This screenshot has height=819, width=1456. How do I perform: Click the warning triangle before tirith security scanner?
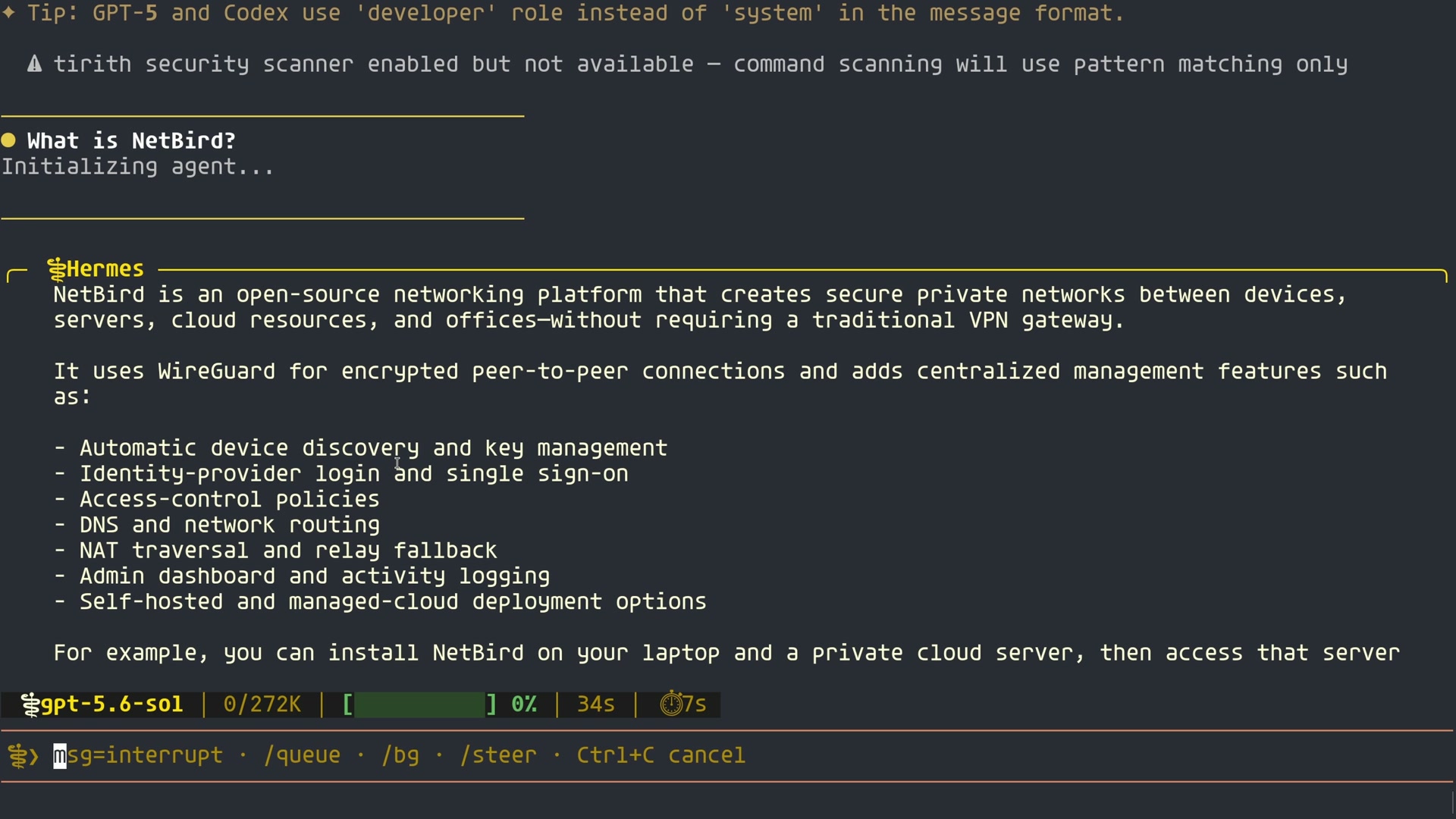tap(34, 64)
